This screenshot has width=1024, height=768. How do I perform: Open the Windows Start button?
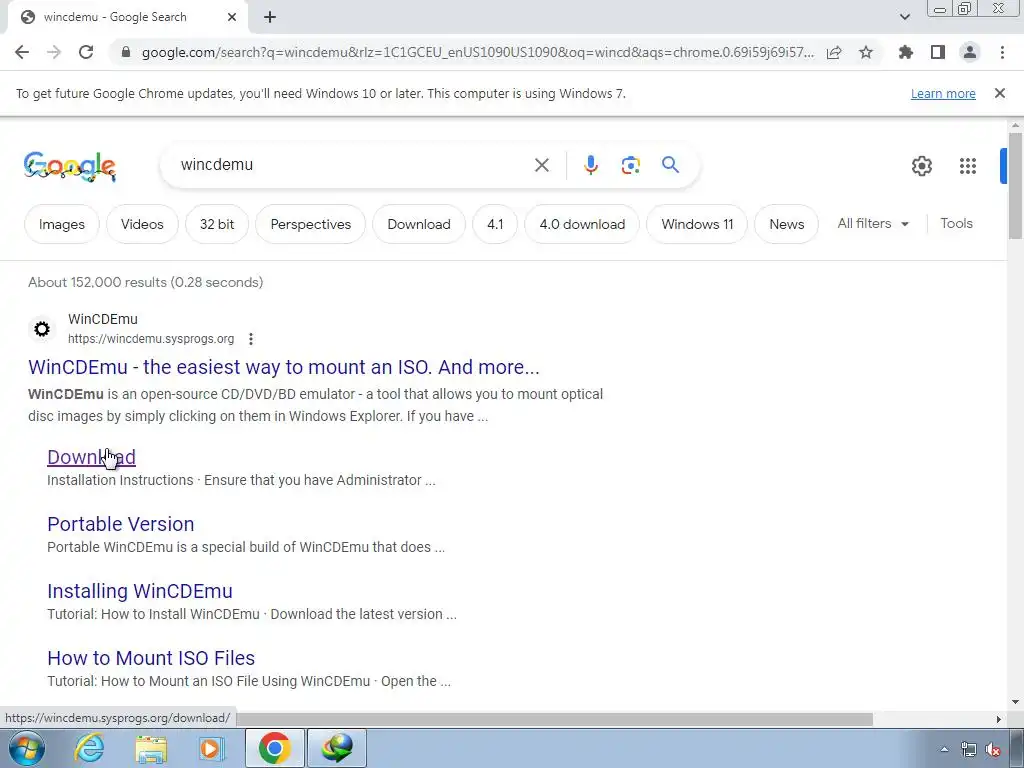point(27,748)
